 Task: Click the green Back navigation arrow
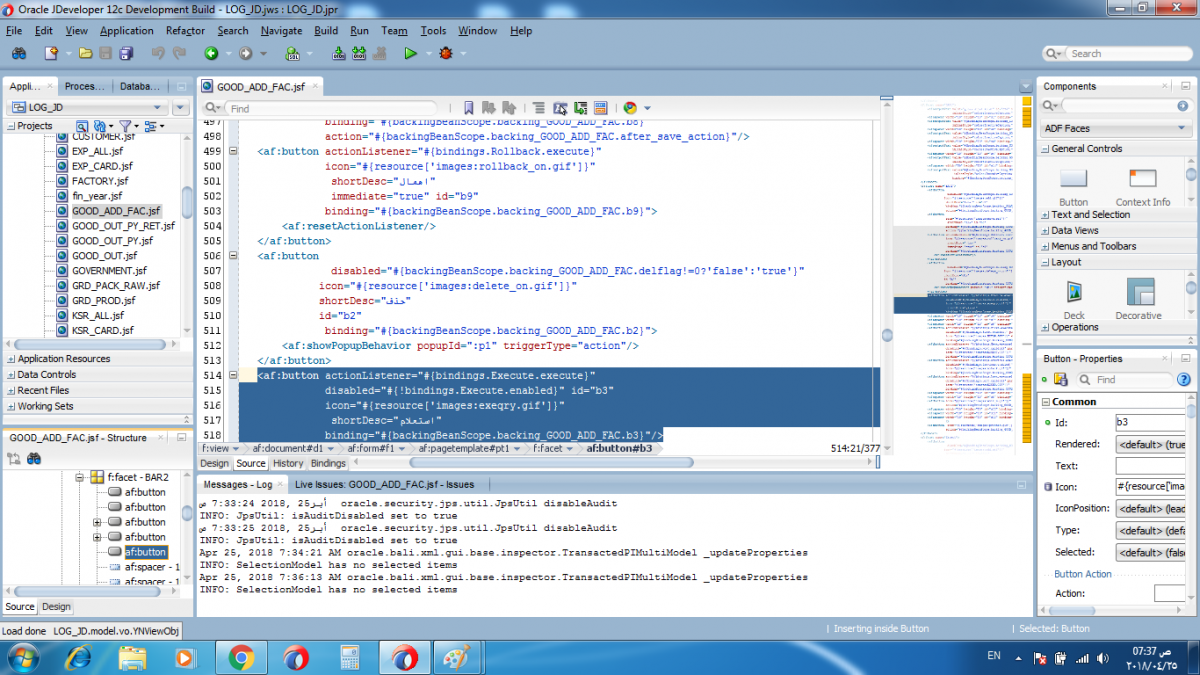(211, 53)
